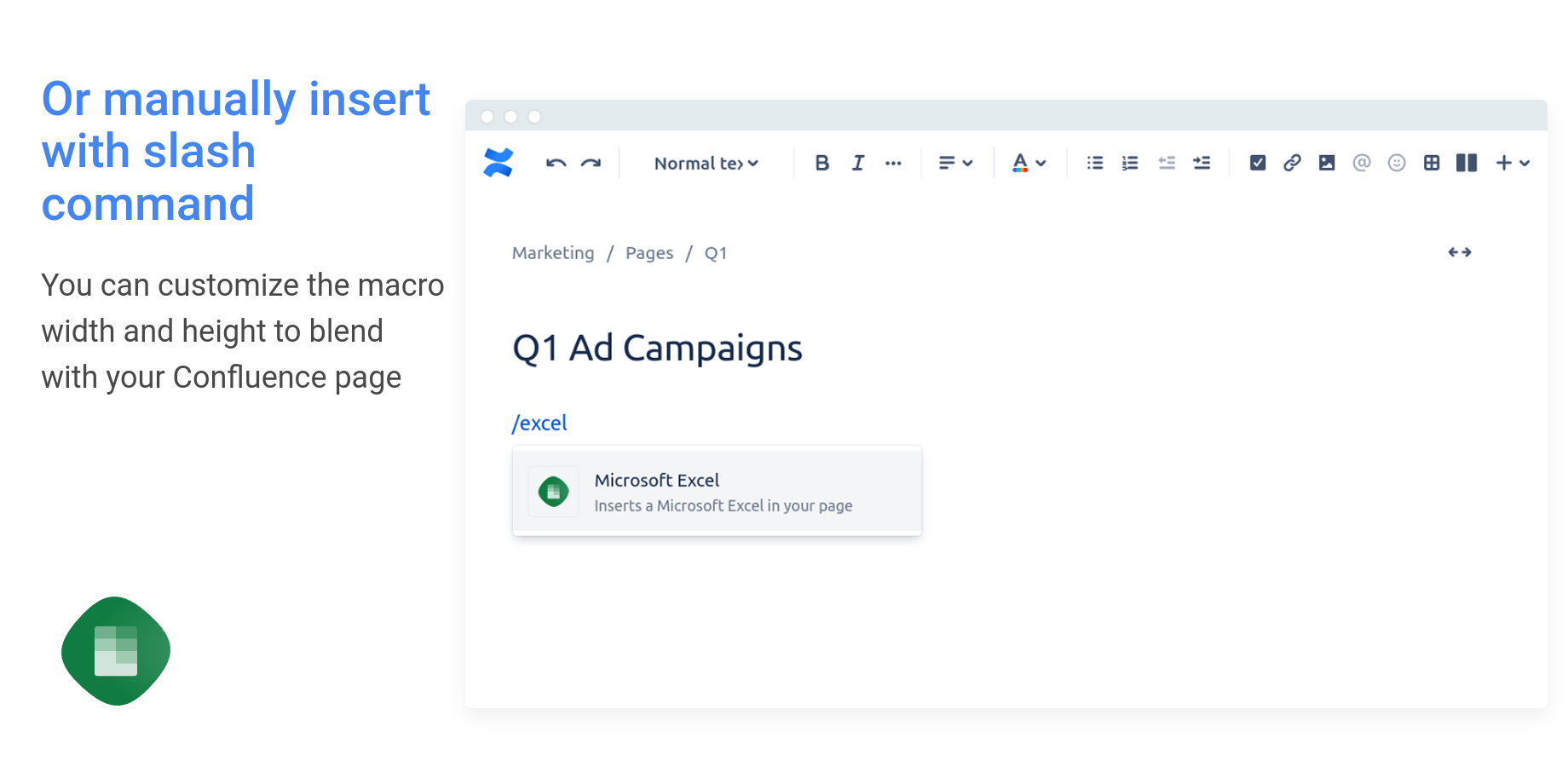Insert a numbered list
The height and width of the screenshot is (767, 1568).
1130,163
